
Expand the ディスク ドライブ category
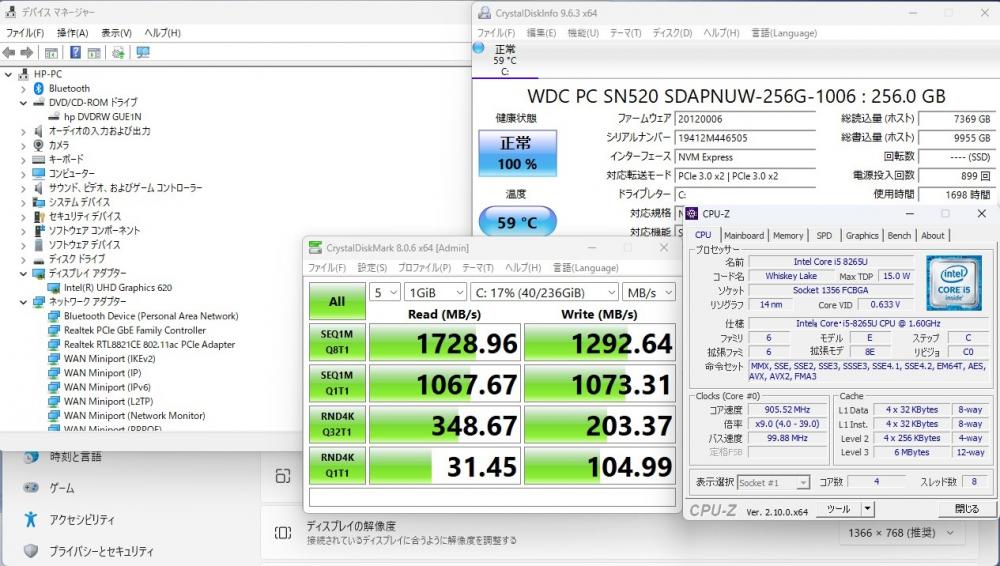(x=24, y=259)
